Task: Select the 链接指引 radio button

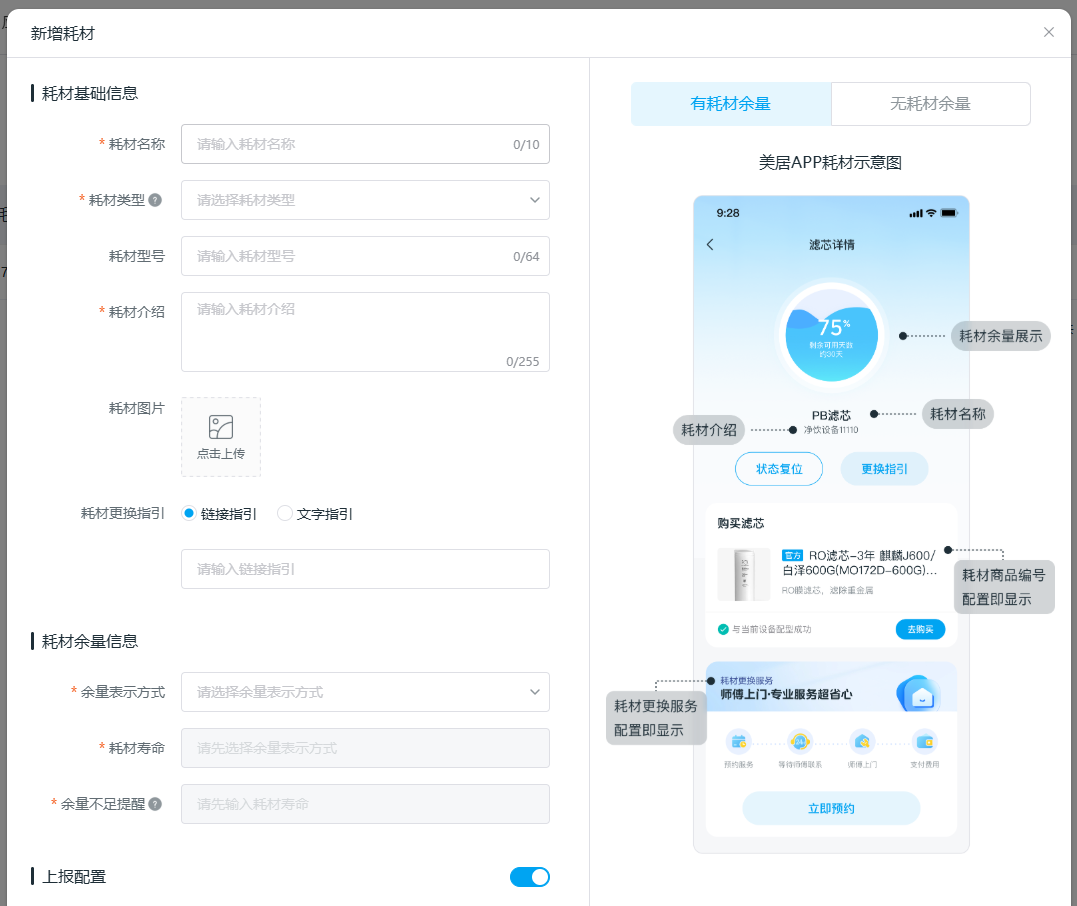Action: pyautogui.click(x=189, y=514)
